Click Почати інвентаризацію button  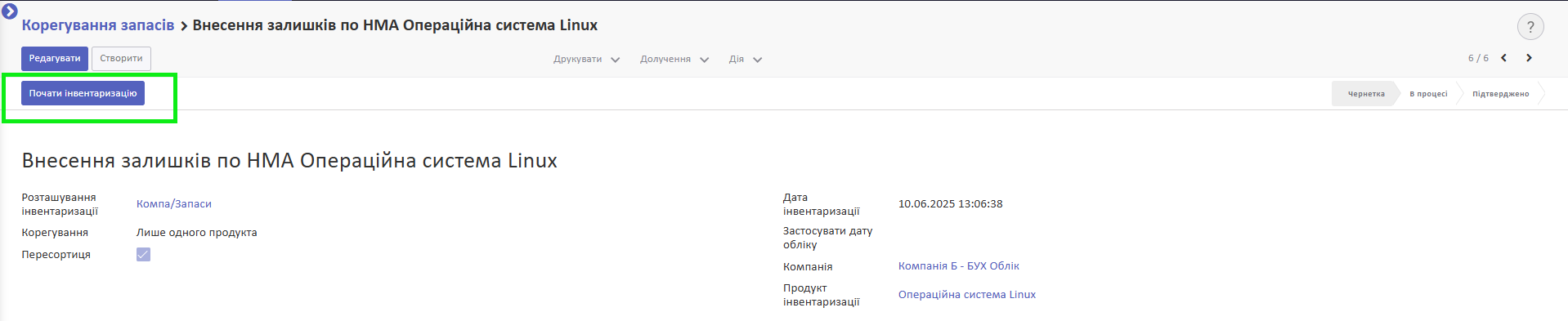click(83, 93)
